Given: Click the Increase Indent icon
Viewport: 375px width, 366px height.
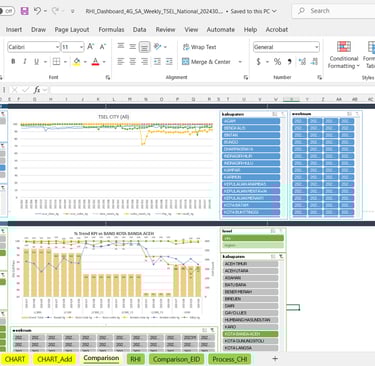Looking at the screenshot, I should (x=169, y=61).
